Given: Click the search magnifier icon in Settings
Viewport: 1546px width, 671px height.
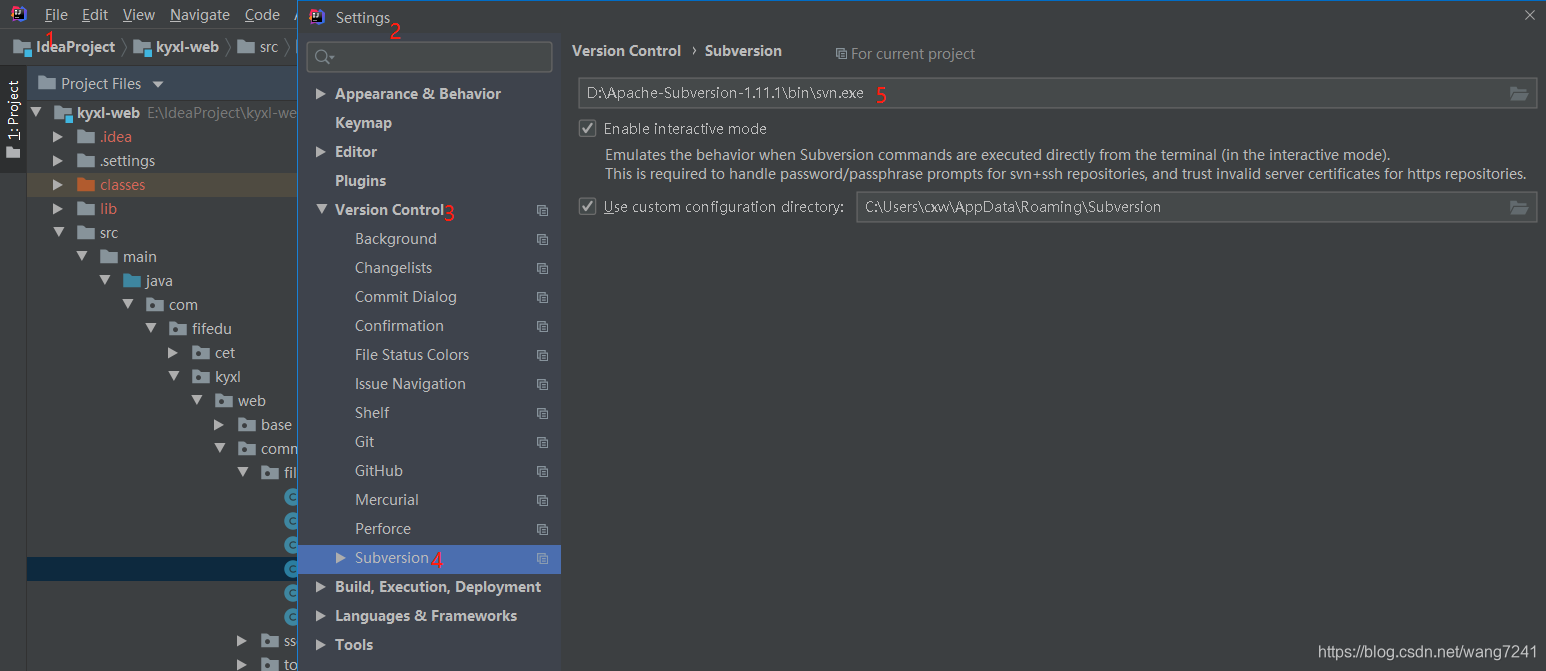Looking at the screenshot, I should [x=324, y=57].
